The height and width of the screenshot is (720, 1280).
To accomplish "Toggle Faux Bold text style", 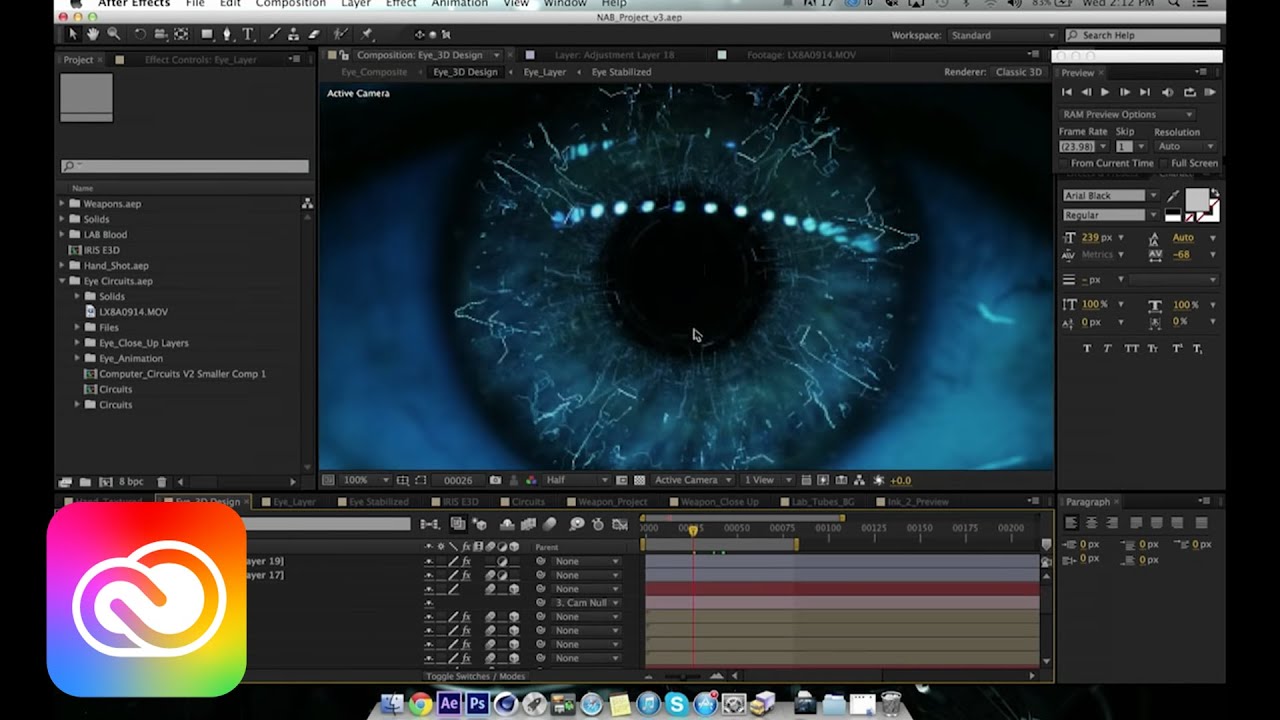I will tap(1087, 348).
